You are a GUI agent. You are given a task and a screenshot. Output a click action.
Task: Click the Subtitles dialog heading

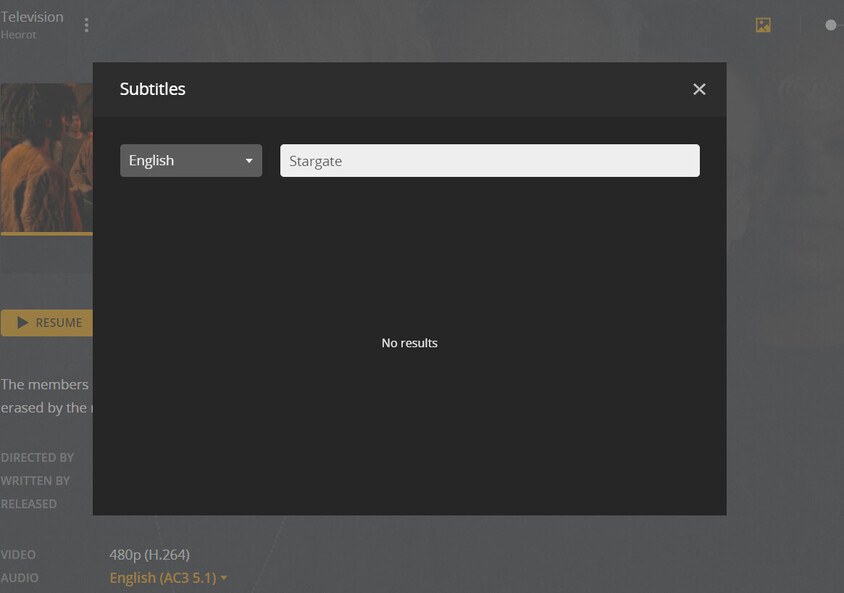(152, 89)
